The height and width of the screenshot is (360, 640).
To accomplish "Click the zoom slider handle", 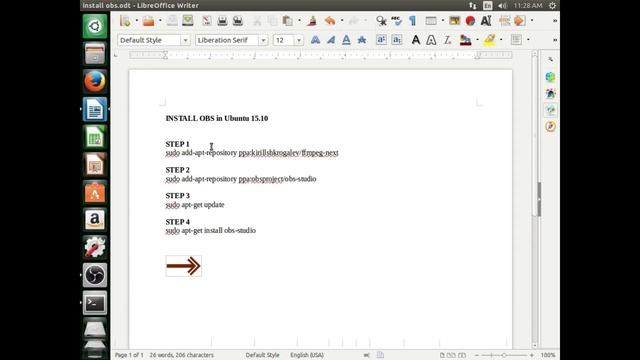I will [x=504, y=355].
